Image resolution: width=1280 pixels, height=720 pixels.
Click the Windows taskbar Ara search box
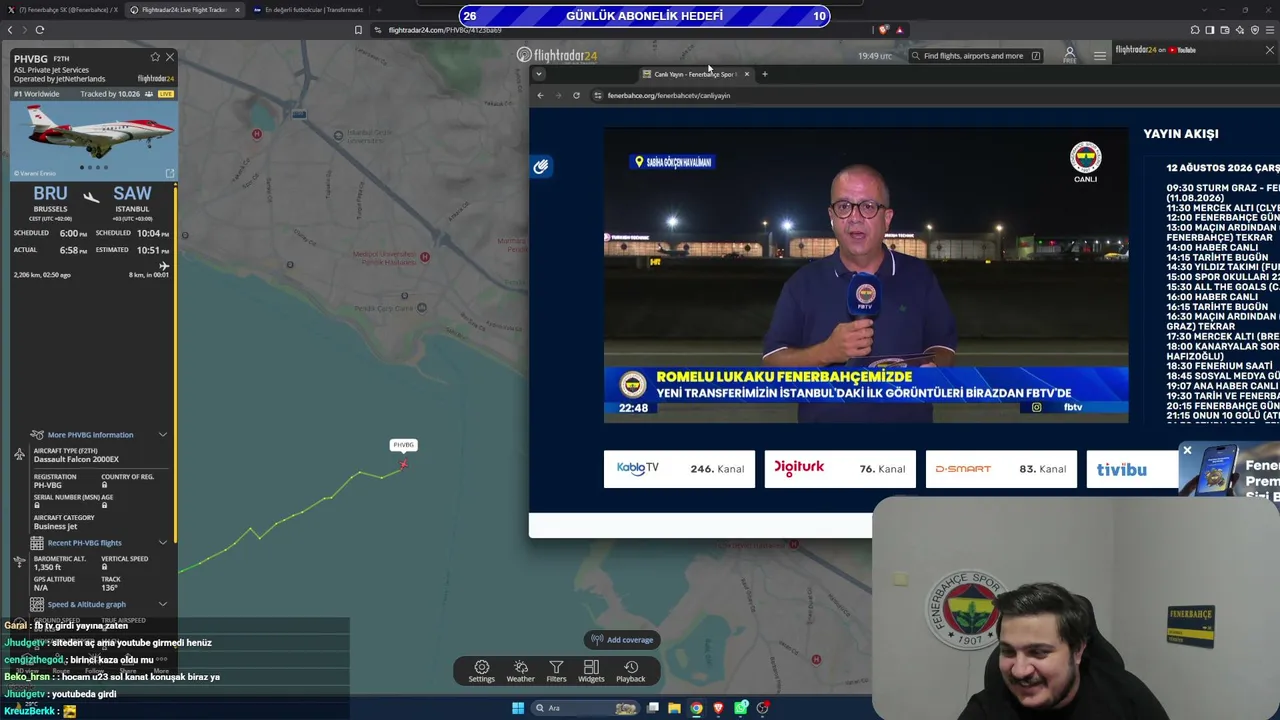[586, 708]
